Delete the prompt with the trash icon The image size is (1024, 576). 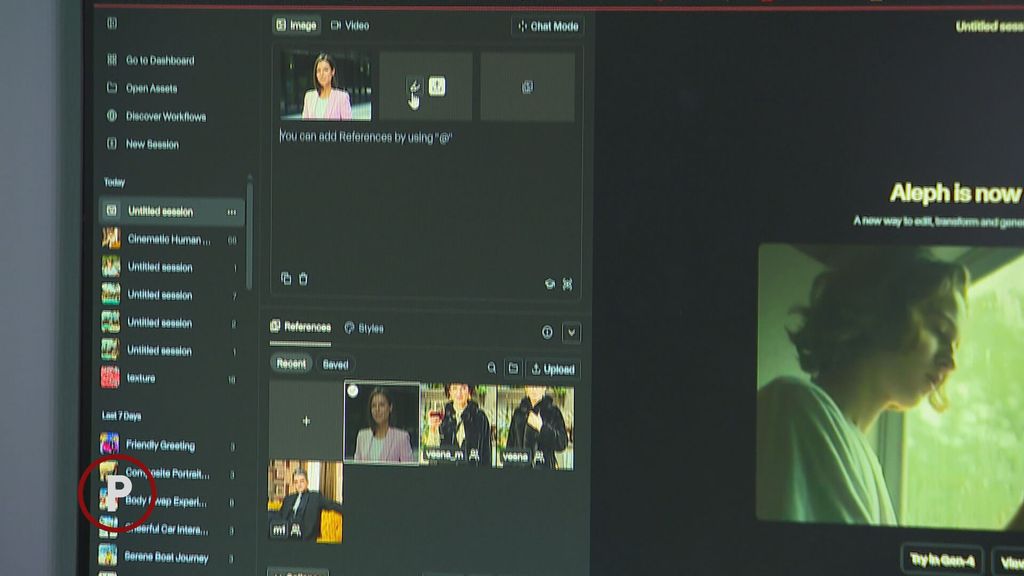coord(304,279)
